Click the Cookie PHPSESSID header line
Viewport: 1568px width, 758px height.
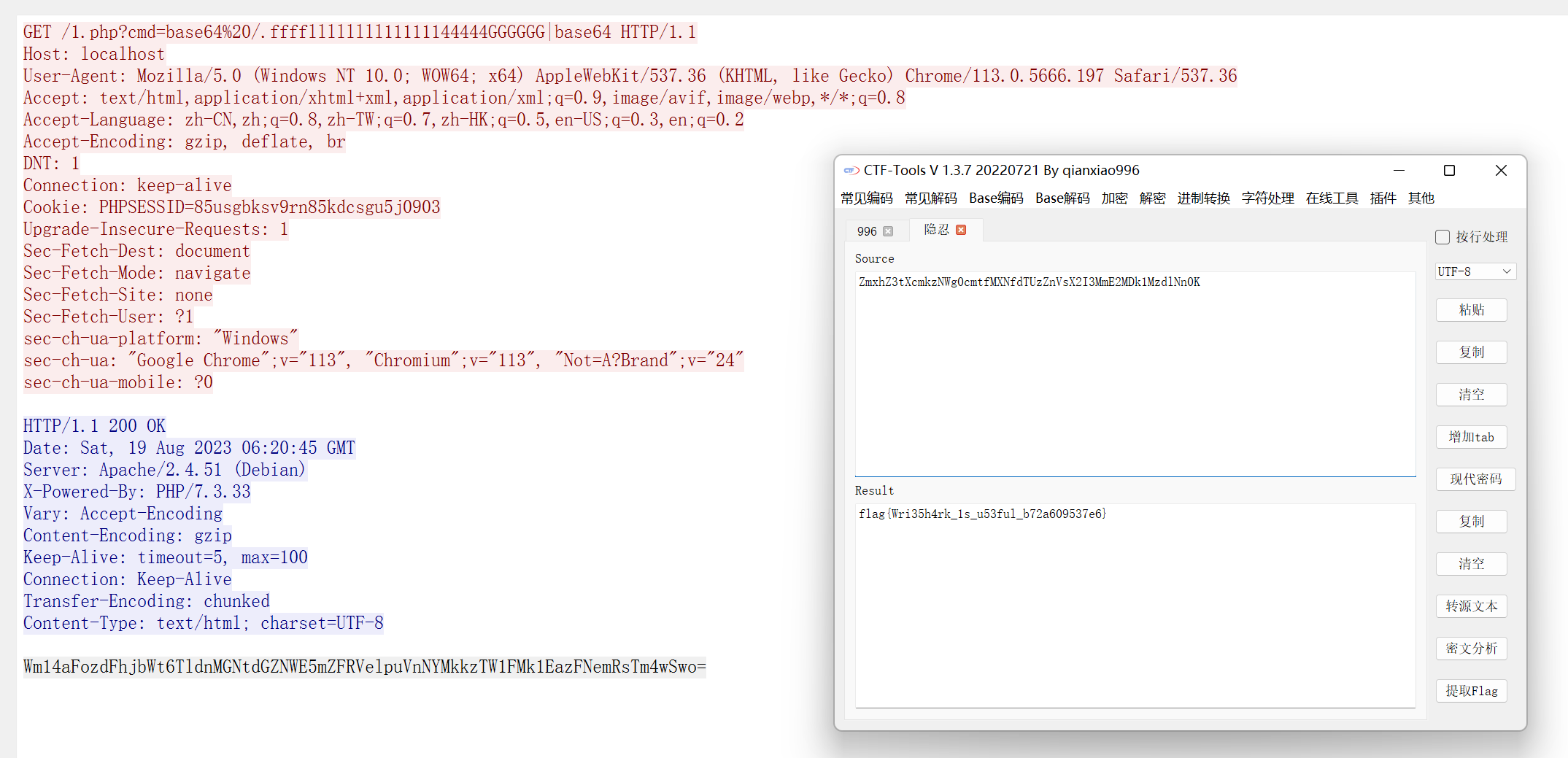point(232,207)
